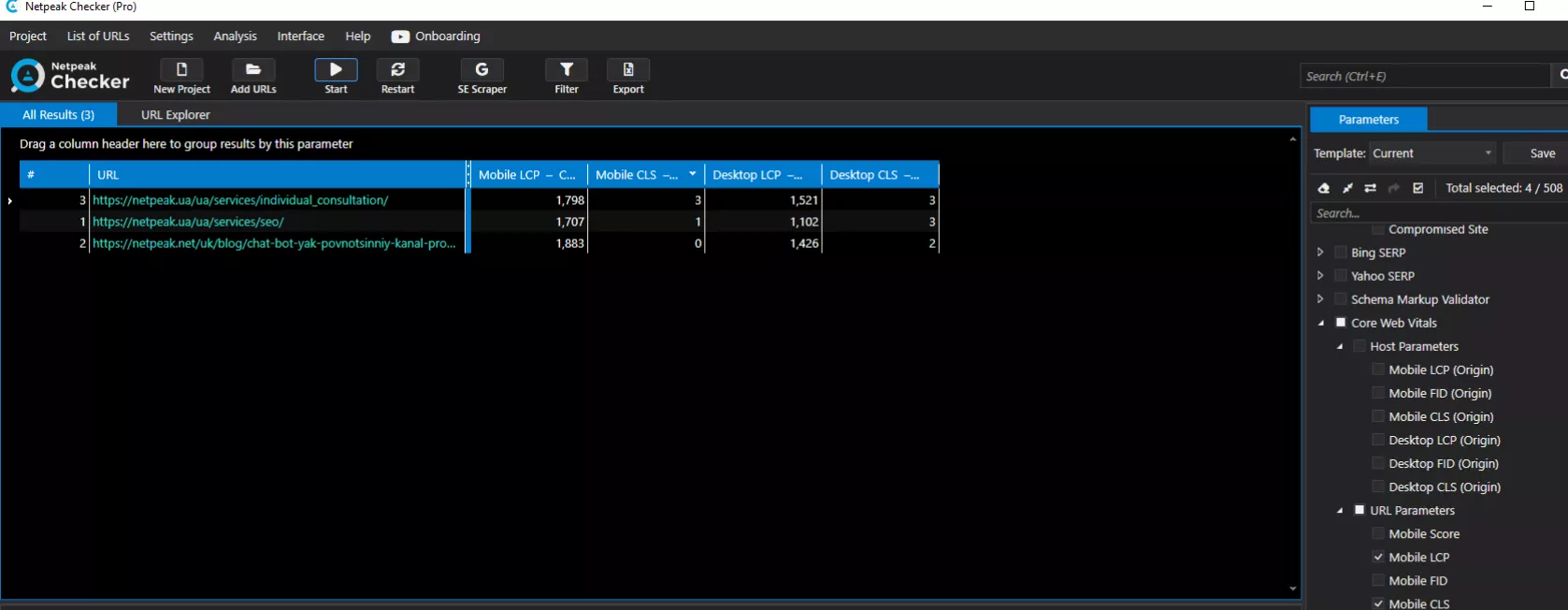
Task: Open the Analysis menu
Action: [235, 36]
